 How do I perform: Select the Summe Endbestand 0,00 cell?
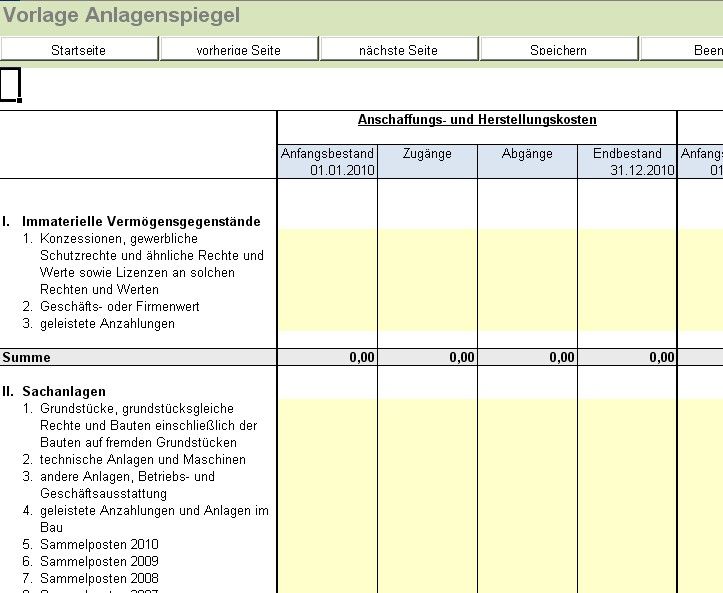pos(627,357)
